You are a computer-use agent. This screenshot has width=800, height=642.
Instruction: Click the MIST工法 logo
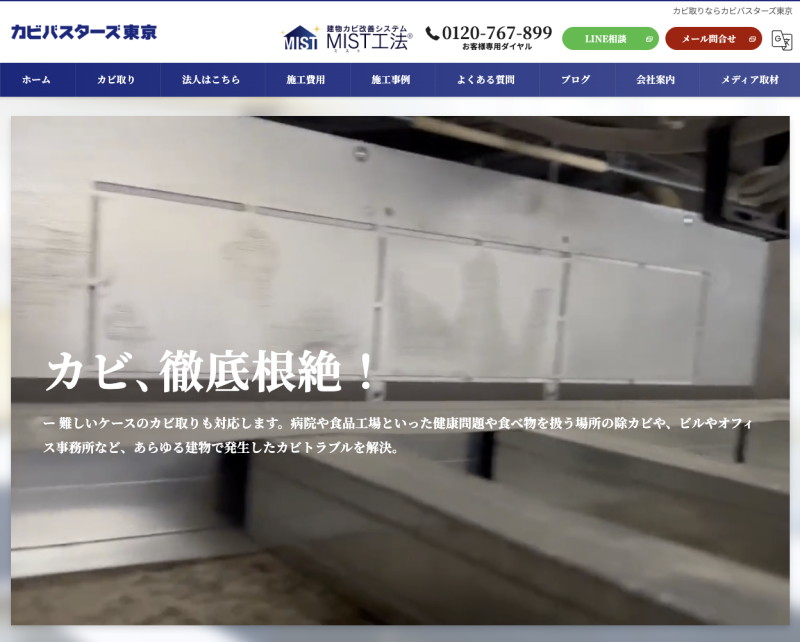pyautogui.click(x=348, y=38)
